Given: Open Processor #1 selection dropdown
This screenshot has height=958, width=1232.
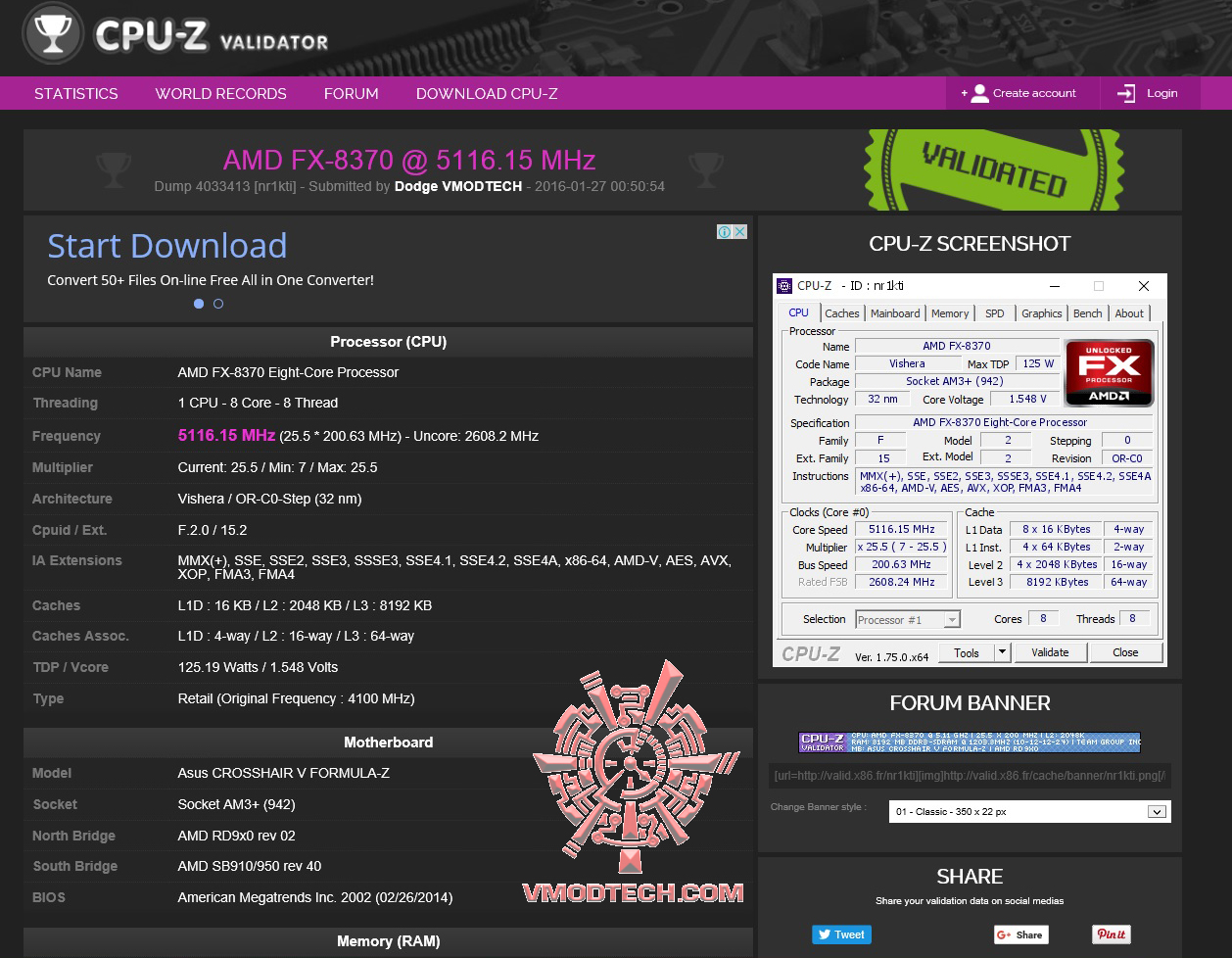Looking at the screenshot, I should (908, 620).
